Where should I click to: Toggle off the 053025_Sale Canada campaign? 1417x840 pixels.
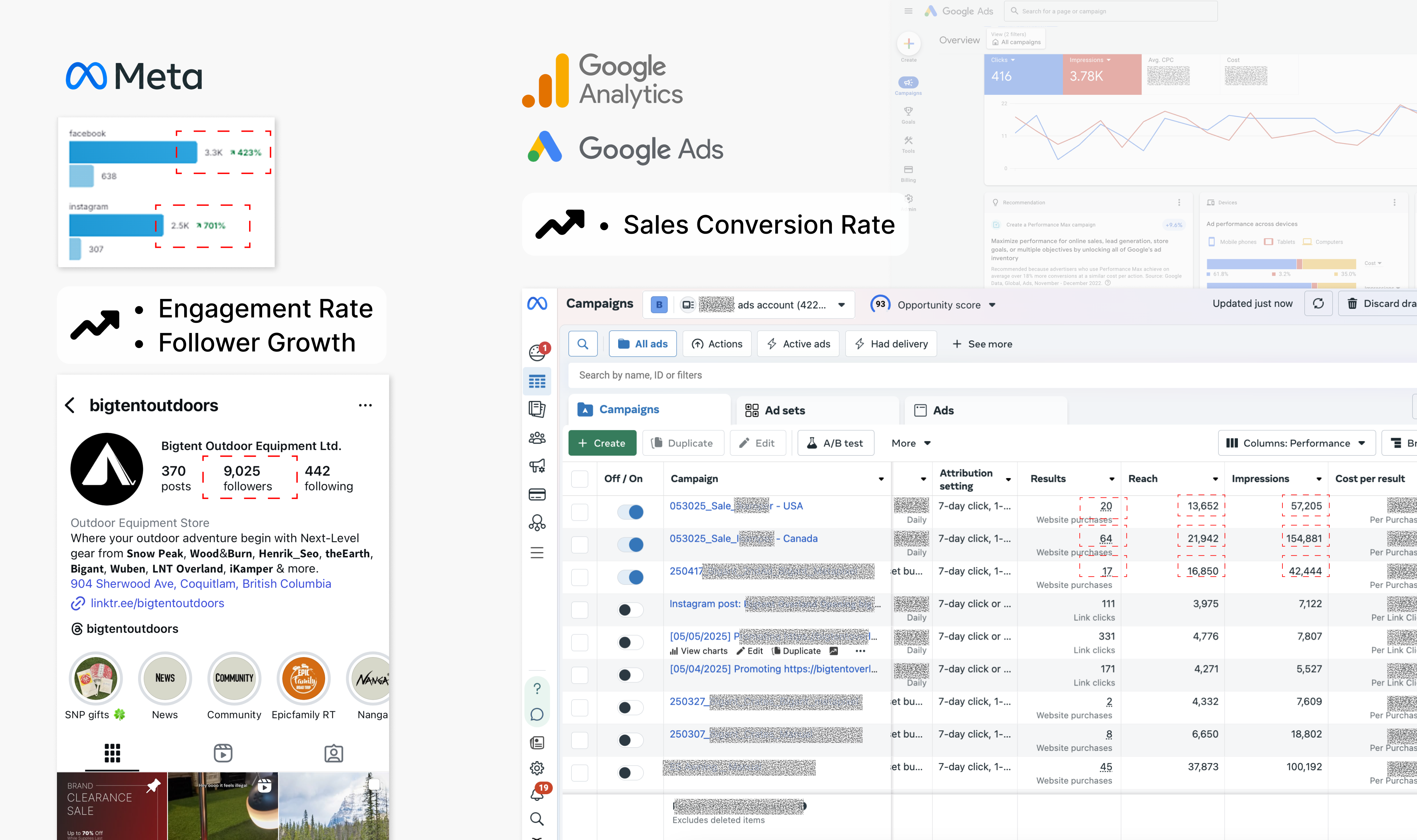(x=630, y=545)
